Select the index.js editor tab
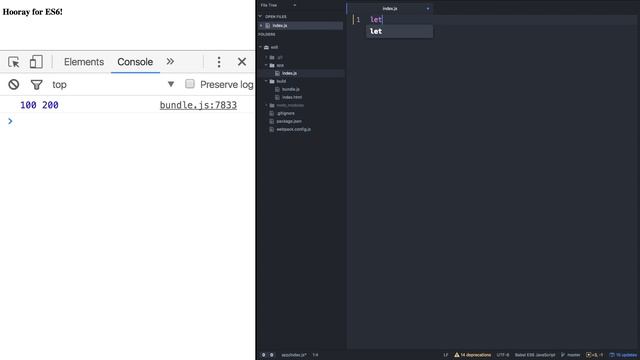This screenshot has width=640, height=360. tap(390, 8)
